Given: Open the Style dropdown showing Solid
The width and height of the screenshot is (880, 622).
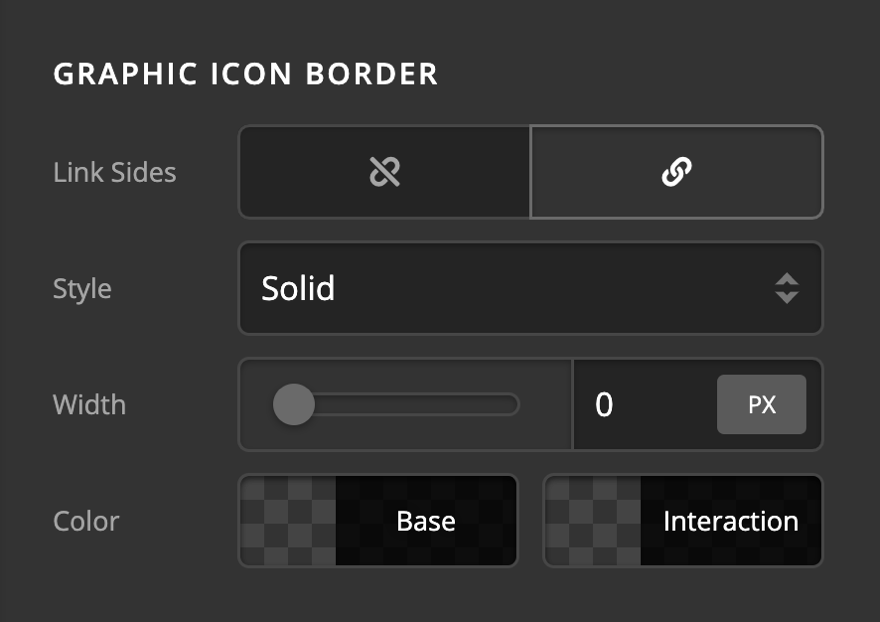Looking at the screenshot, I should click(x=530, y=288).
